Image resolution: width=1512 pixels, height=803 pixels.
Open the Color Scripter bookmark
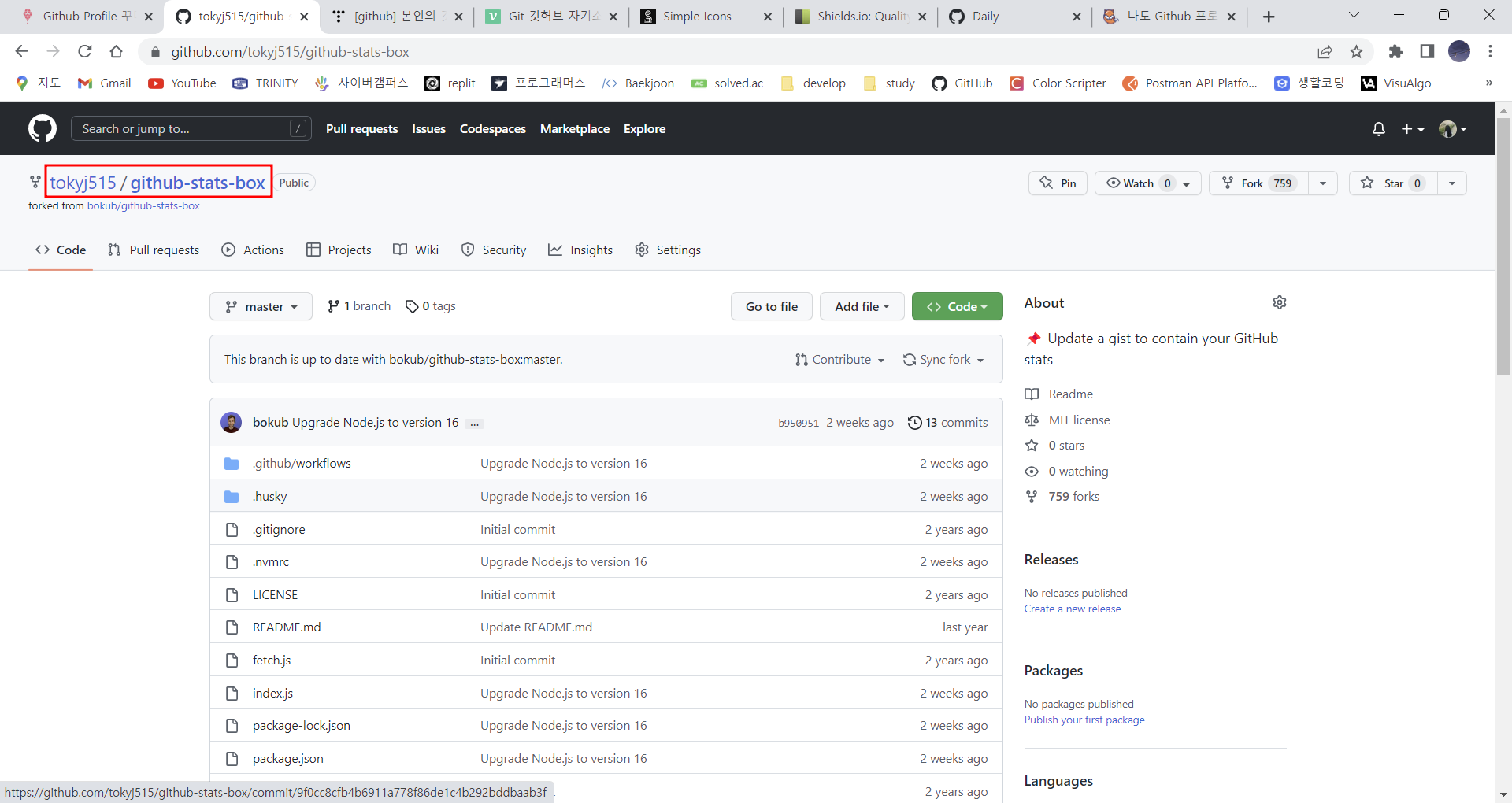pos(1058,83)
